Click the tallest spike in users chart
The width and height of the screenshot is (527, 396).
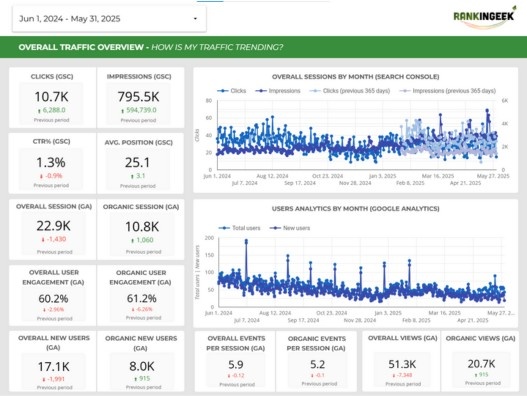(x=246, y=241)
